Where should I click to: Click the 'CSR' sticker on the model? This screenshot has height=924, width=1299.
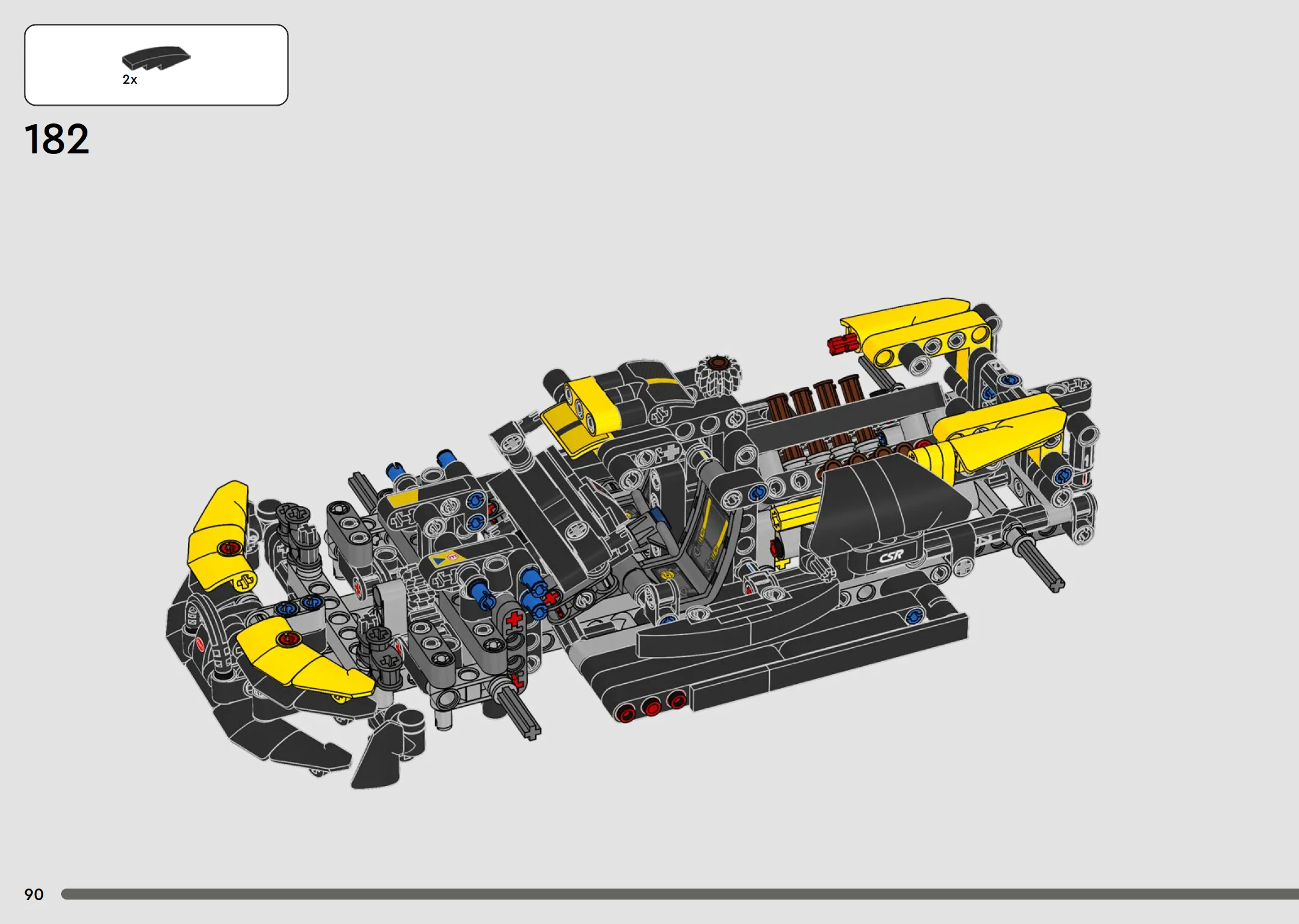coord(891,555)
